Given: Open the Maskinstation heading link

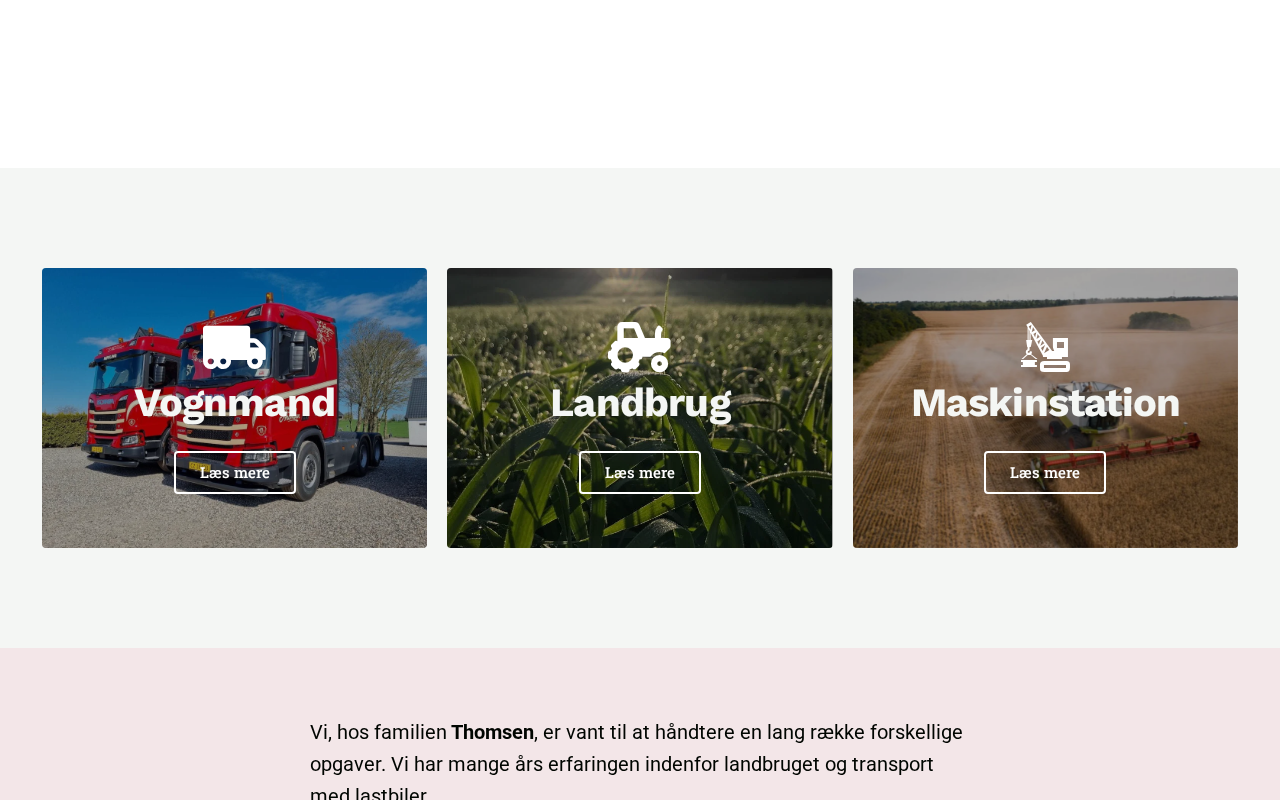Looking at the screenshot, I should tap(1045, 403).
